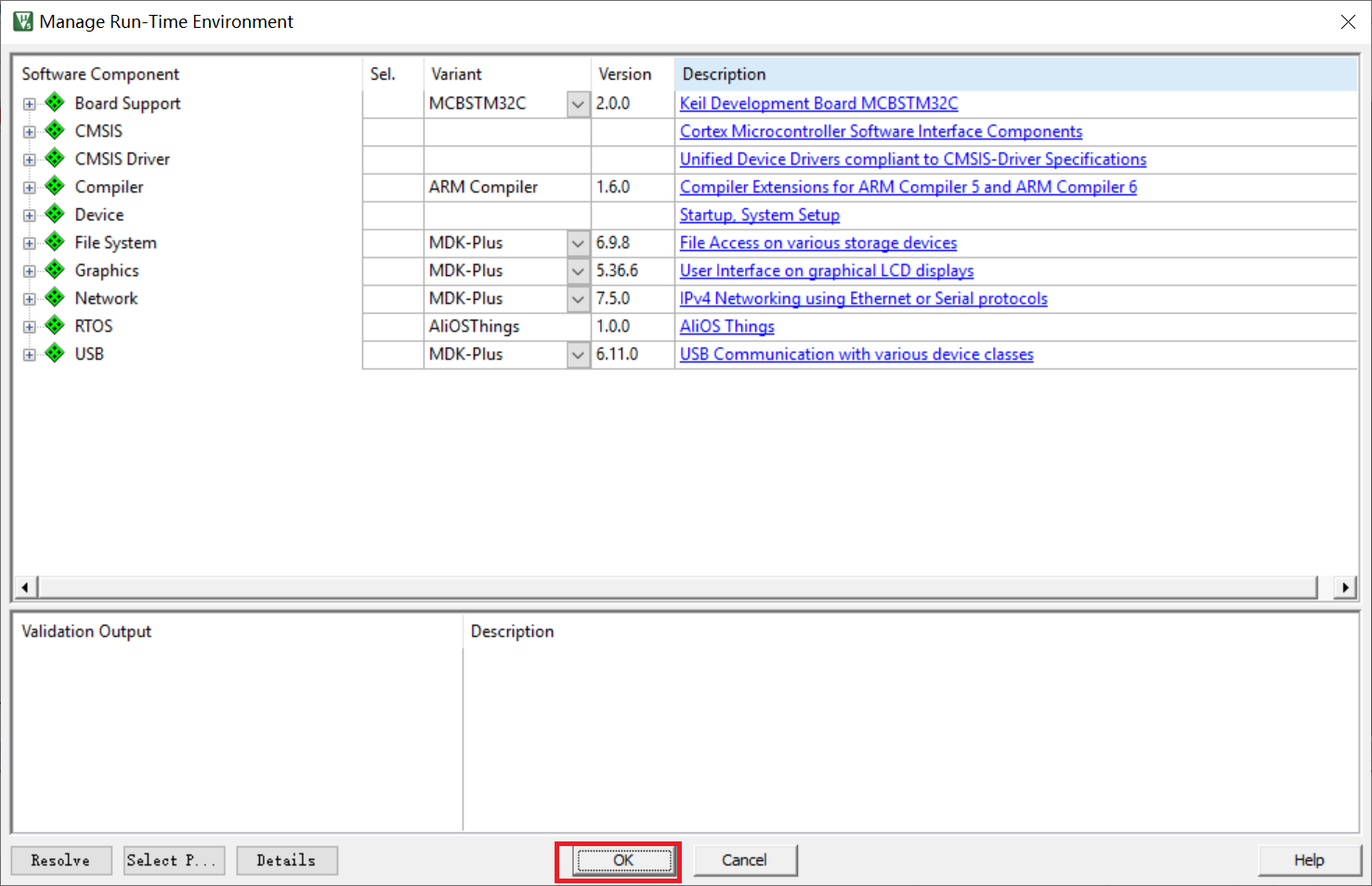Screen dimensions: 1372x886
Task: Click the green diamond icon beside Compiler
Action: point(56,186)
